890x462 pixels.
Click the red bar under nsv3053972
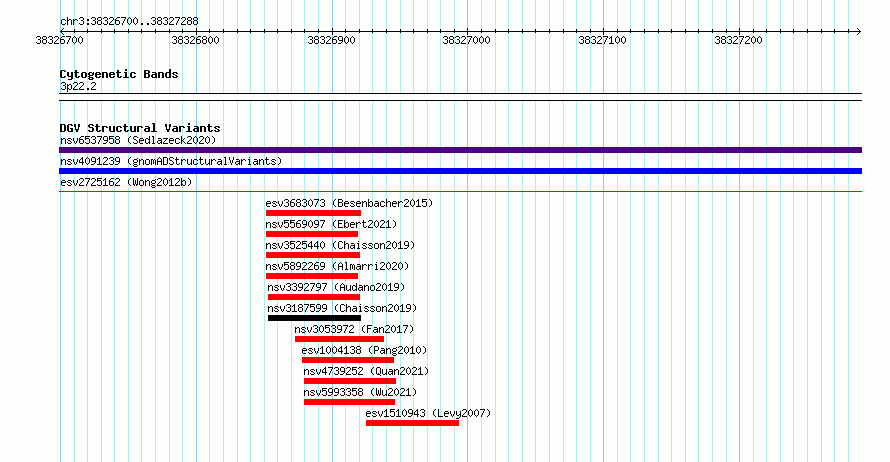[339, 339]
